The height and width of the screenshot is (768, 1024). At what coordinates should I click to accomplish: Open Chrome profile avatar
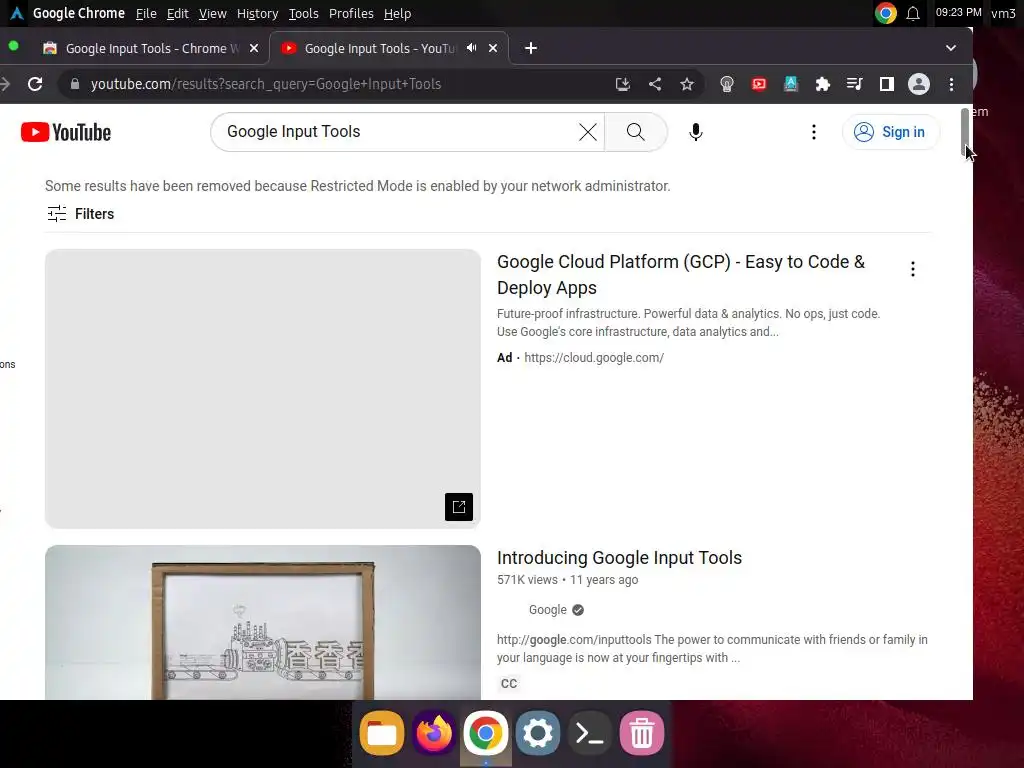click(918, 84)
